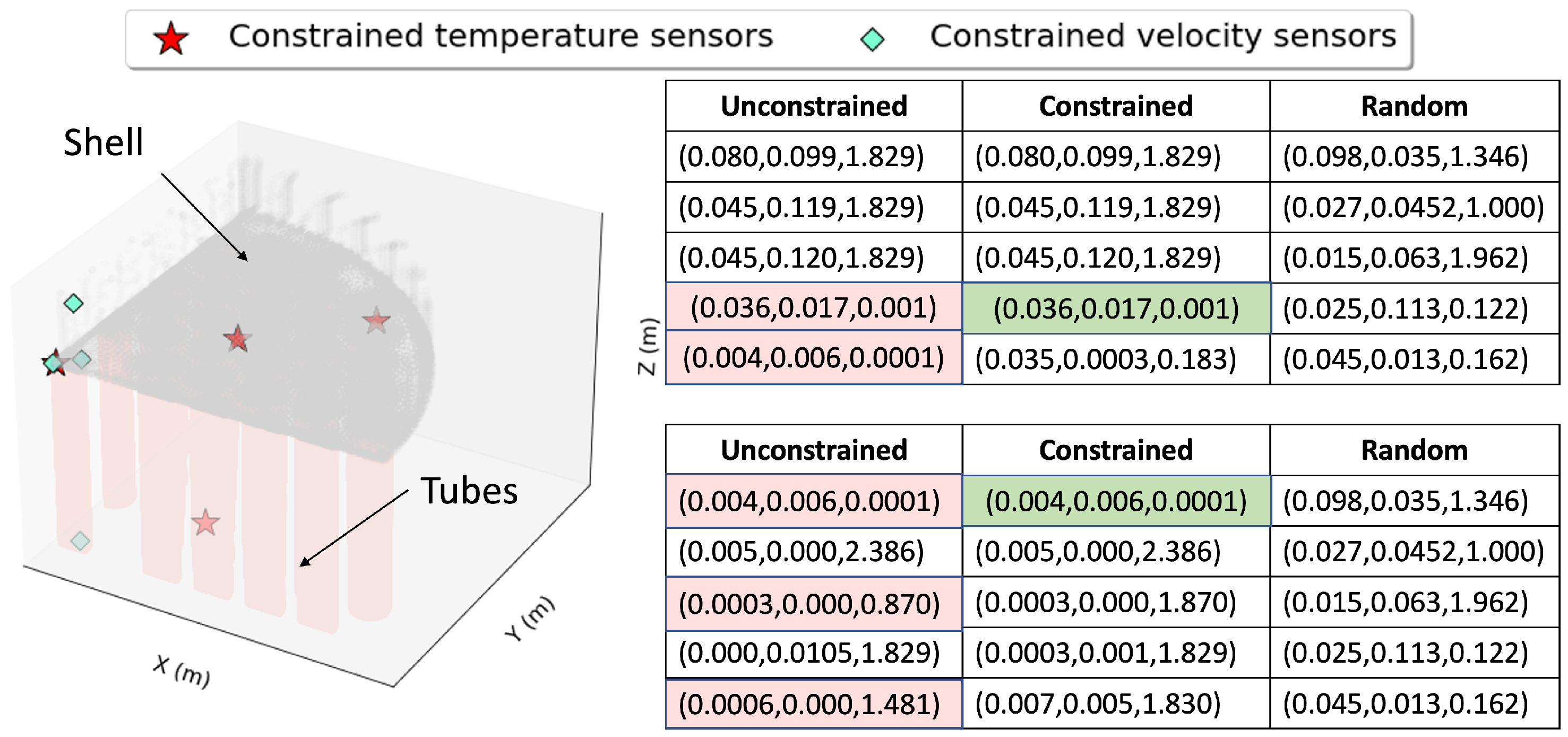Select the faded red star on the shell's right edge
This screenshot has width=1568, height=737.
[376, 320]
